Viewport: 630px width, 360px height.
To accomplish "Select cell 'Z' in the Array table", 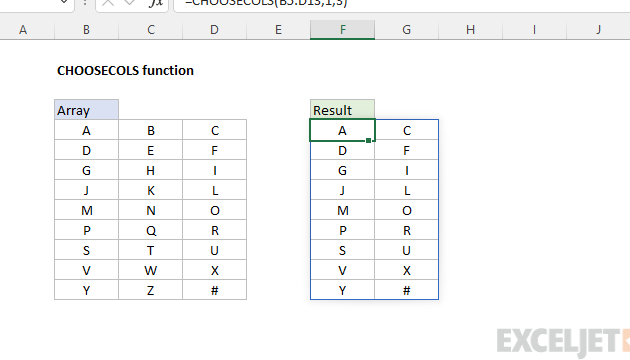I will (x=151, y=290).
